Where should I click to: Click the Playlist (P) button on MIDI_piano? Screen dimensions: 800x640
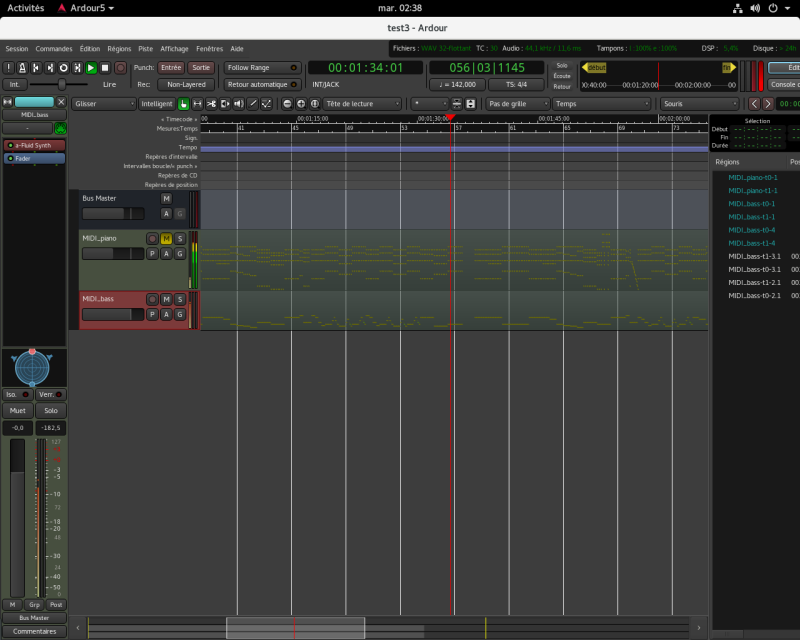click(152, 254)
